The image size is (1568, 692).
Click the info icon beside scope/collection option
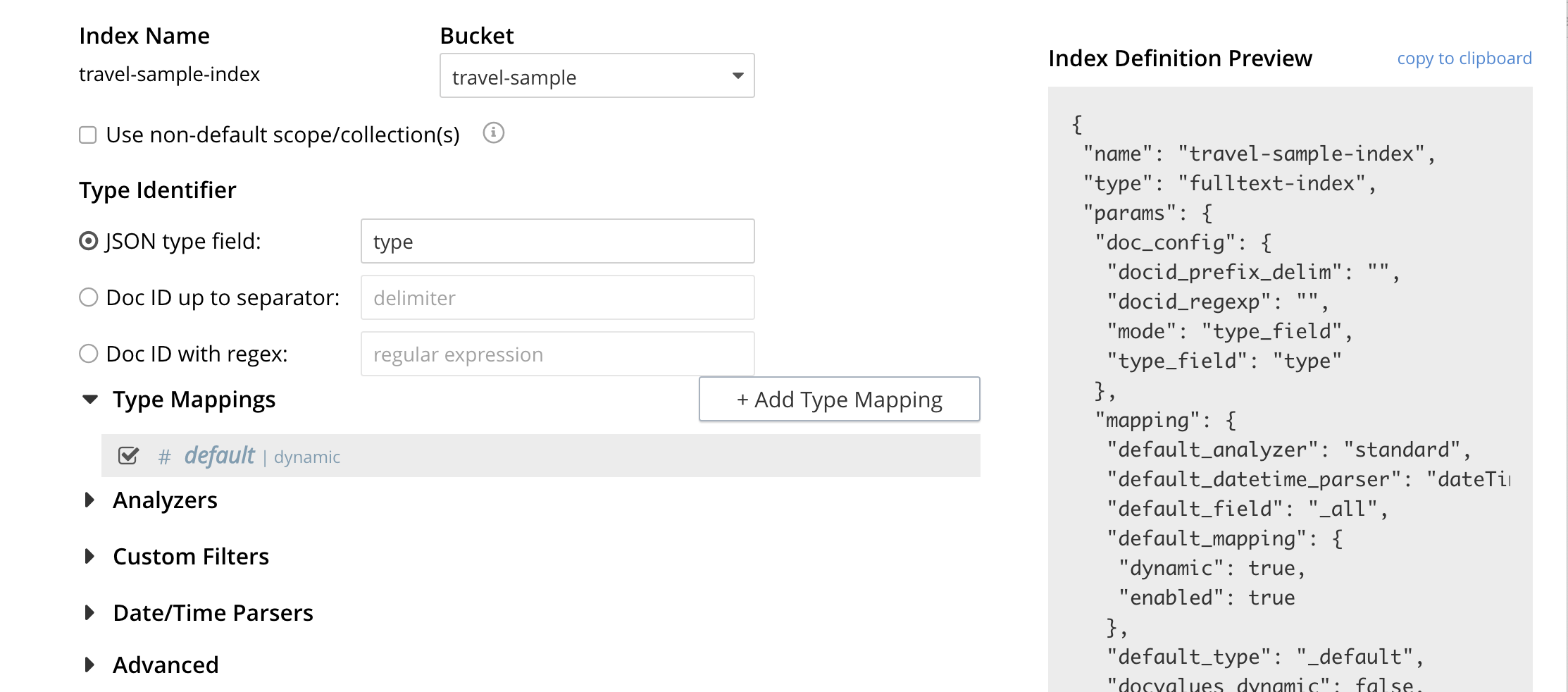[x=493, y=132]
